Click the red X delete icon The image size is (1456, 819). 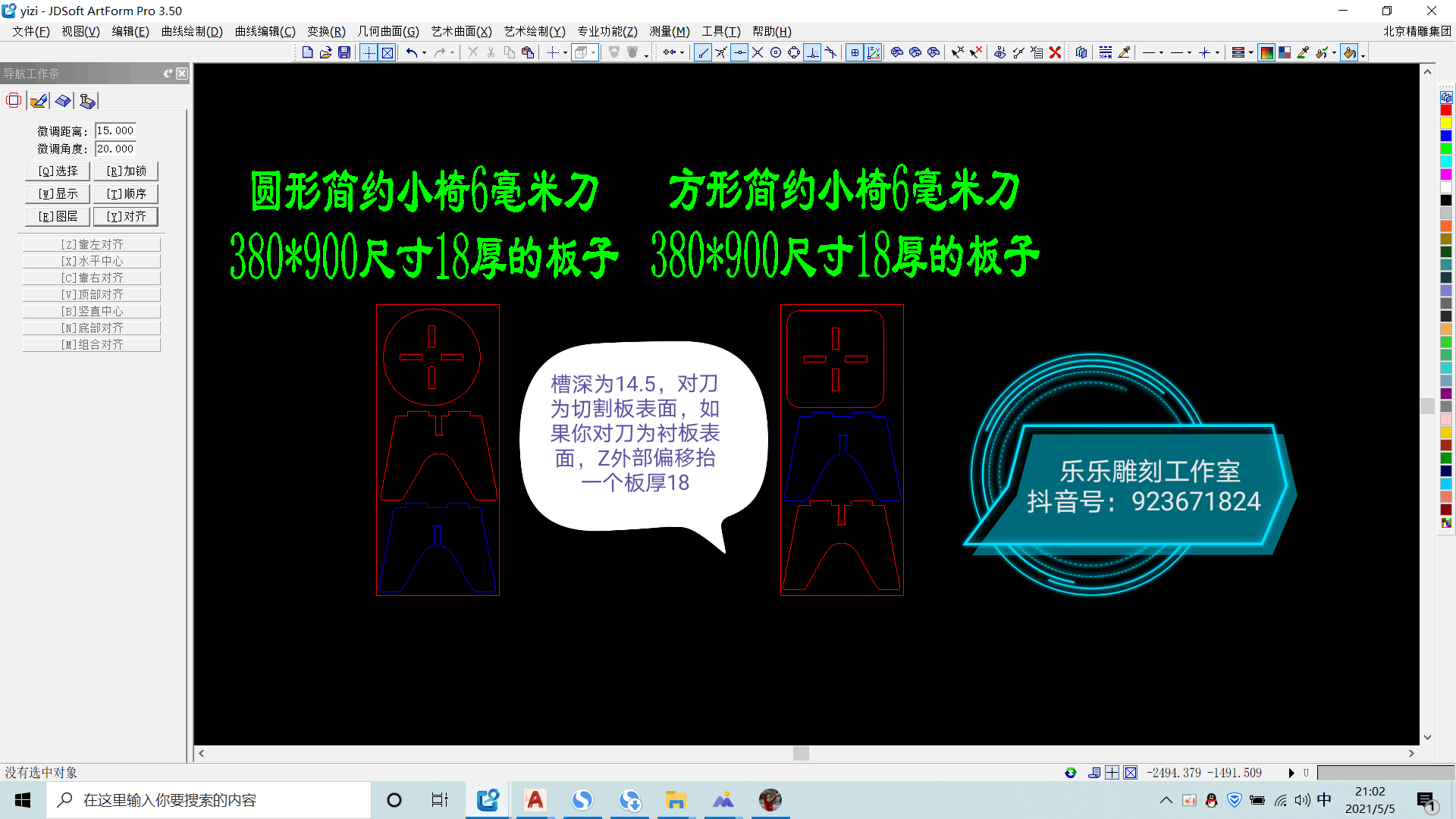click(x=1055, y=52)
